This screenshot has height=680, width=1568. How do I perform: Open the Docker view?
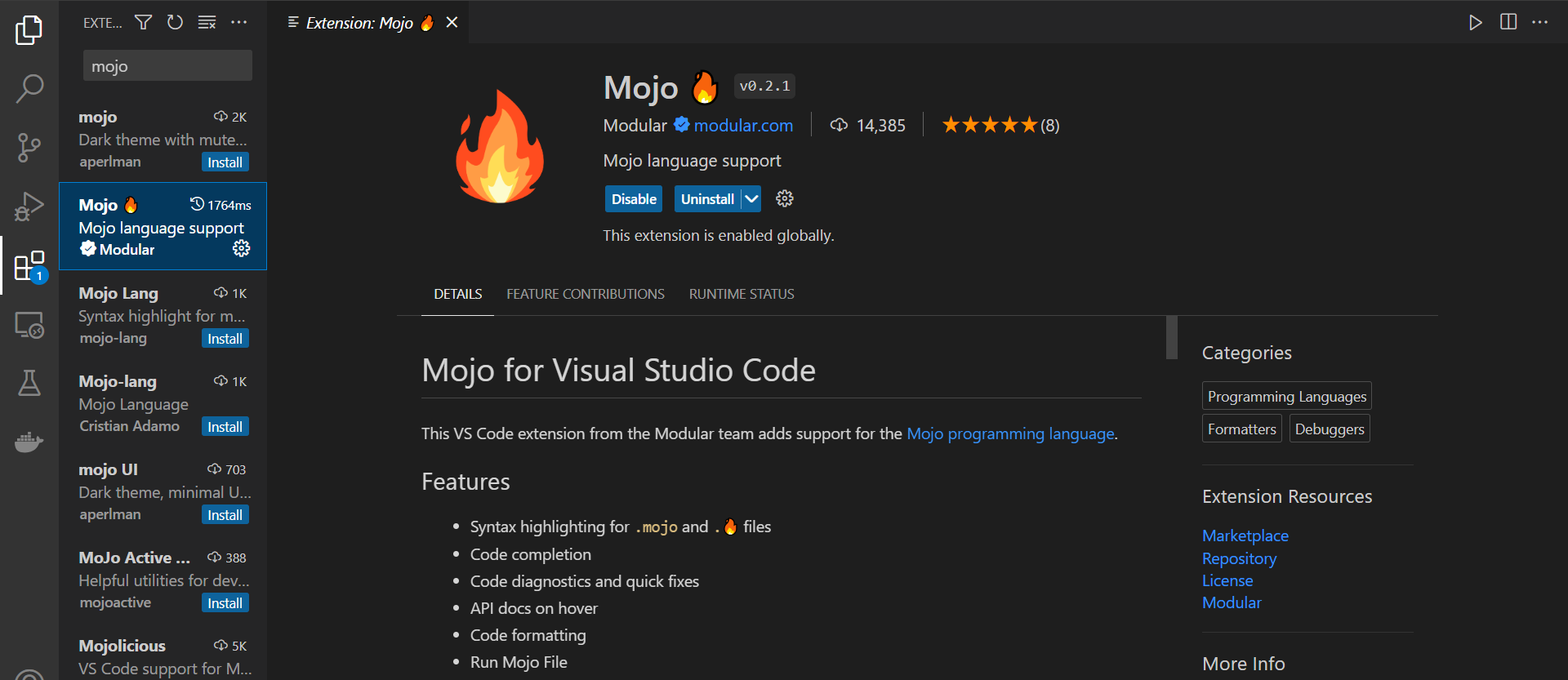pos(29,442)
